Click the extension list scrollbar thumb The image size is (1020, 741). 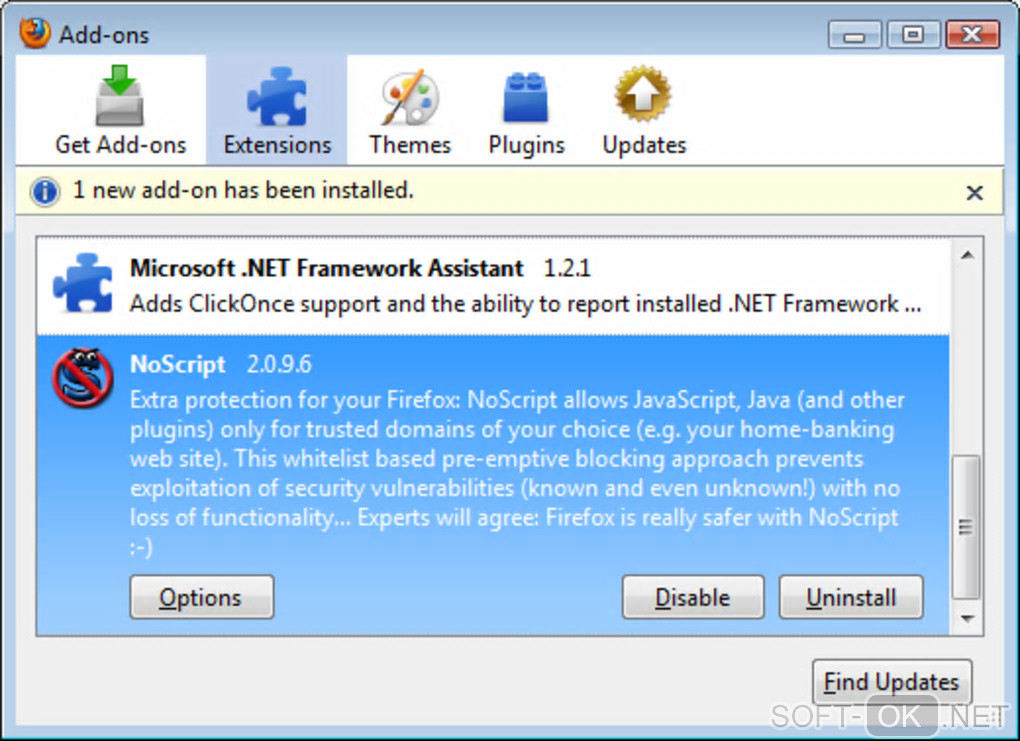966,527
